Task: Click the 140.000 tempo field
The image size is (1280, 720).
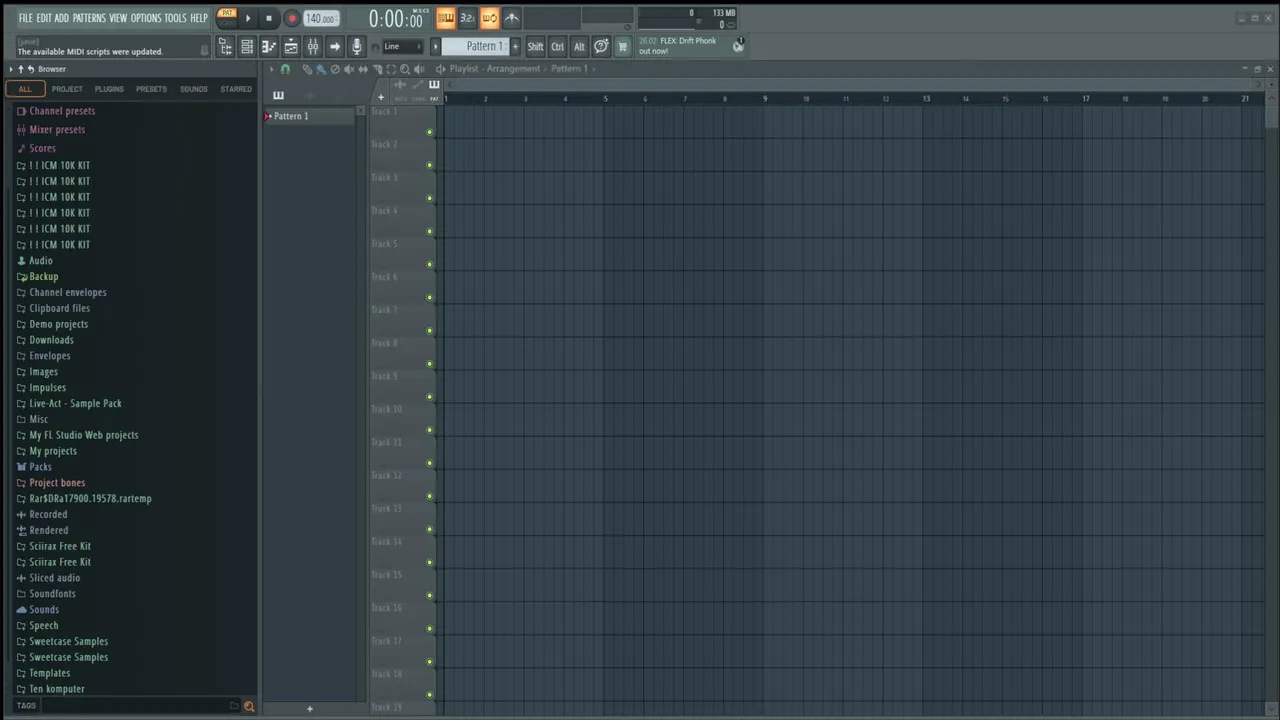Action: click(x=321, y=18)
